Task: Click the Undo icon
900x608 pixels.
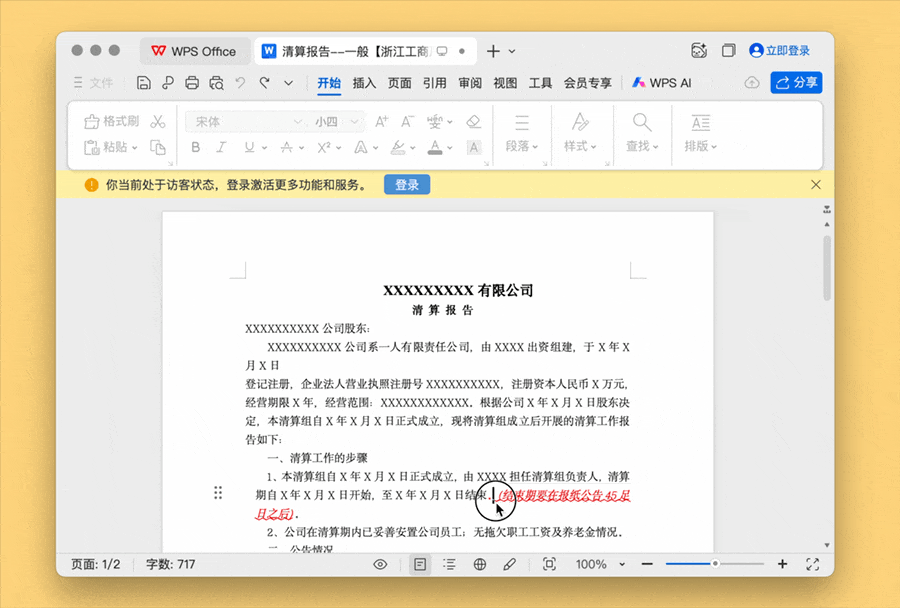Action: (x=240, y=83)
